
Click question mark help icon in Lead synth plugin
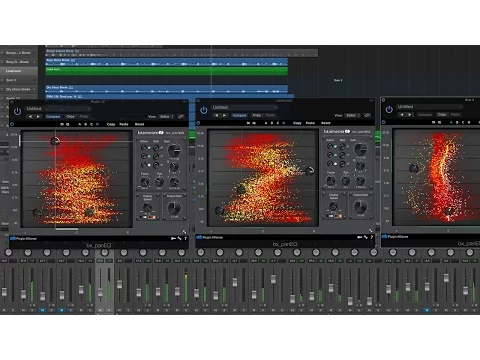coord(372,237)
